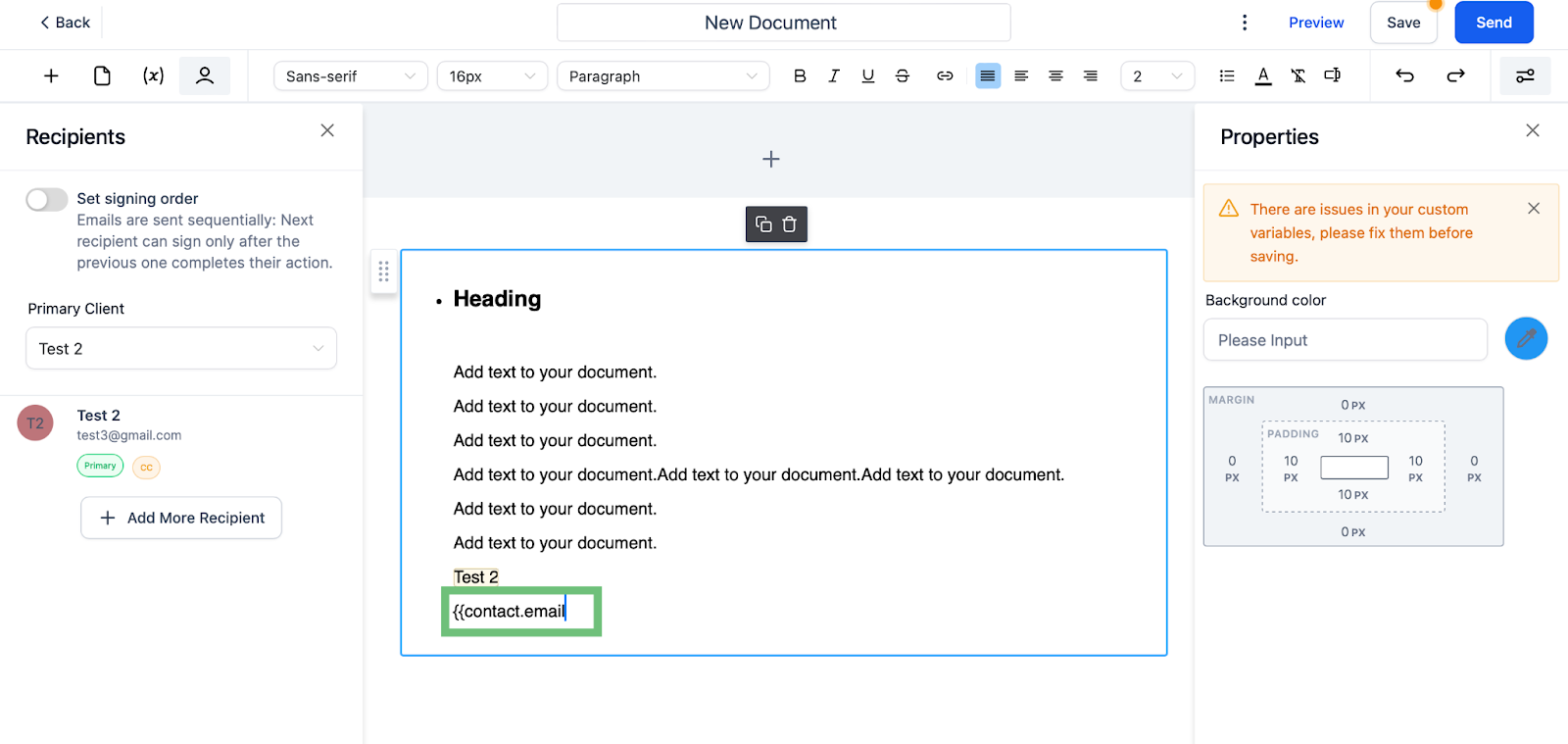1568x744 pixels.
Task: Dismiss the custom variables warning
Action: (1534, 208)
